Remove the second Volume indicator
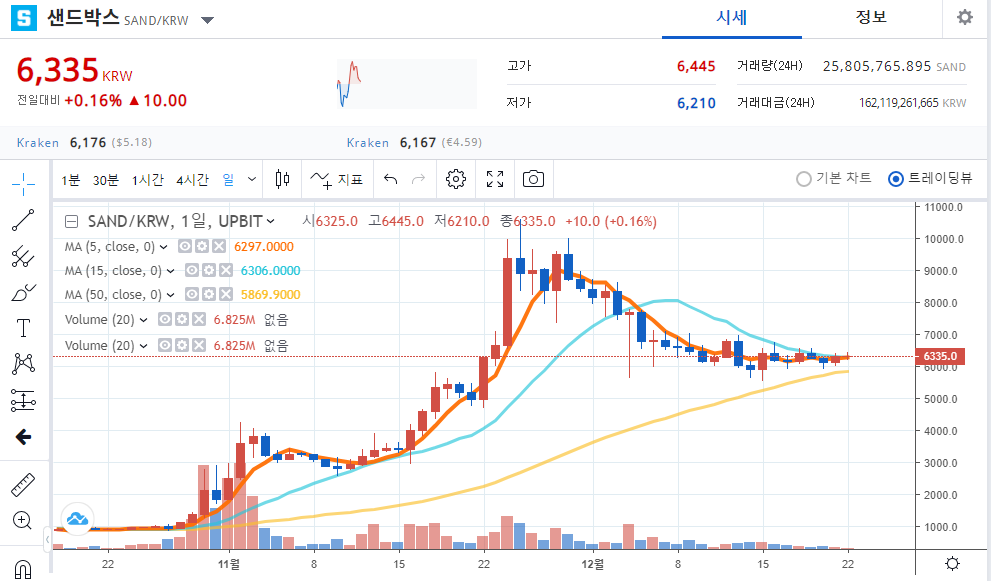This screenshot has height=581, width=991. [x=198, y=345]
